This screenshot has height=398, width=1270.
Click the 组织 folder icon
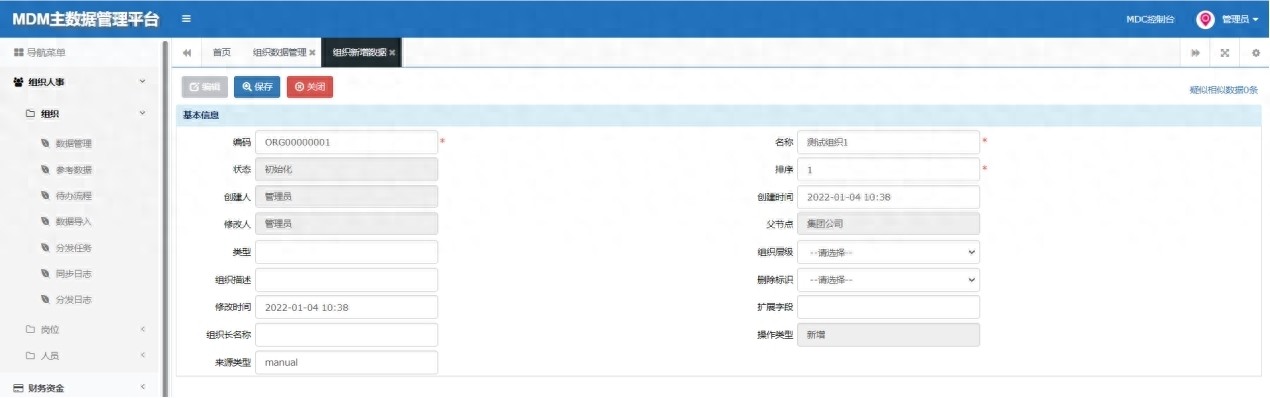[30, 114]
